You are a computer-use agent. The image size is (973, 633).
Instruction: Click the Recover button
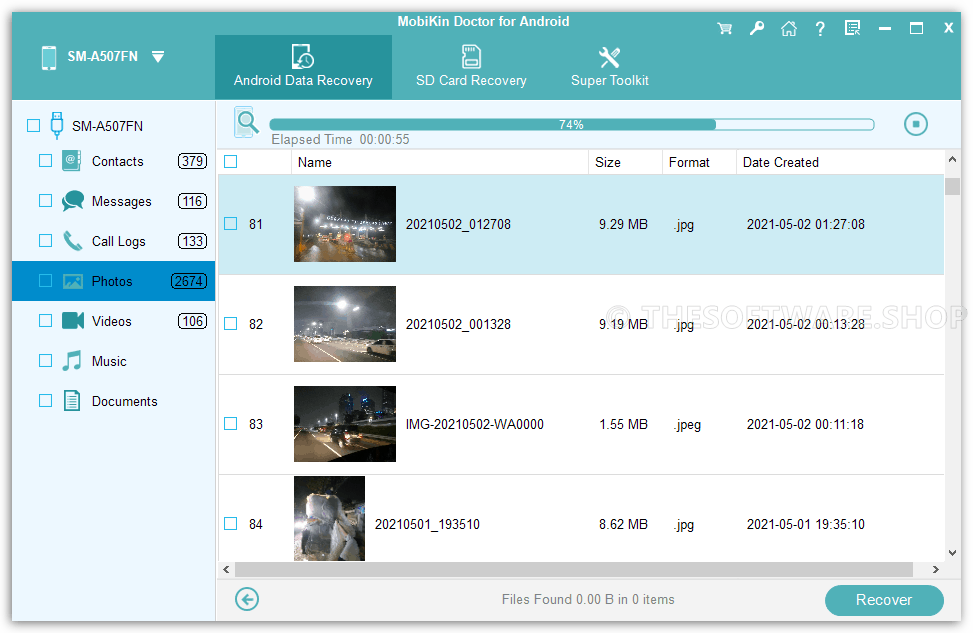(884, 600)
